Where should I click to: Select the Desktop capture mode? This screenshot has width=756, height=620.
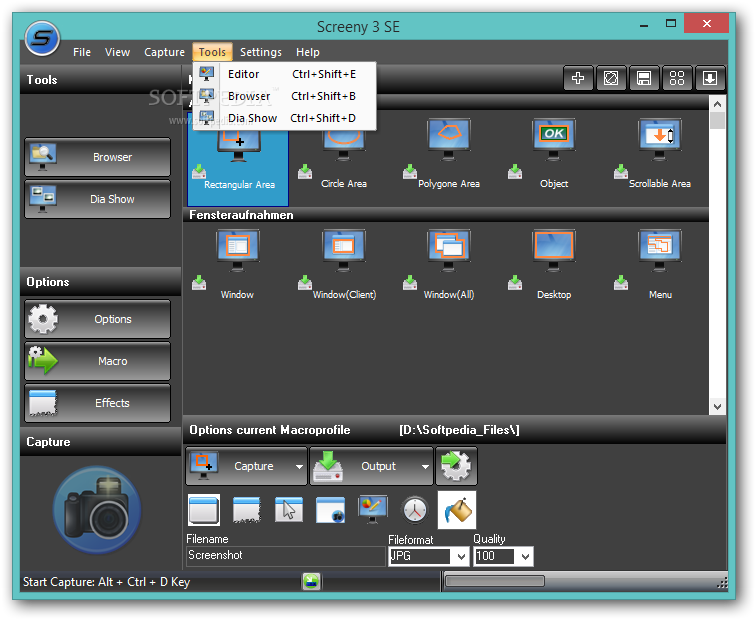[x=554, y=265]
